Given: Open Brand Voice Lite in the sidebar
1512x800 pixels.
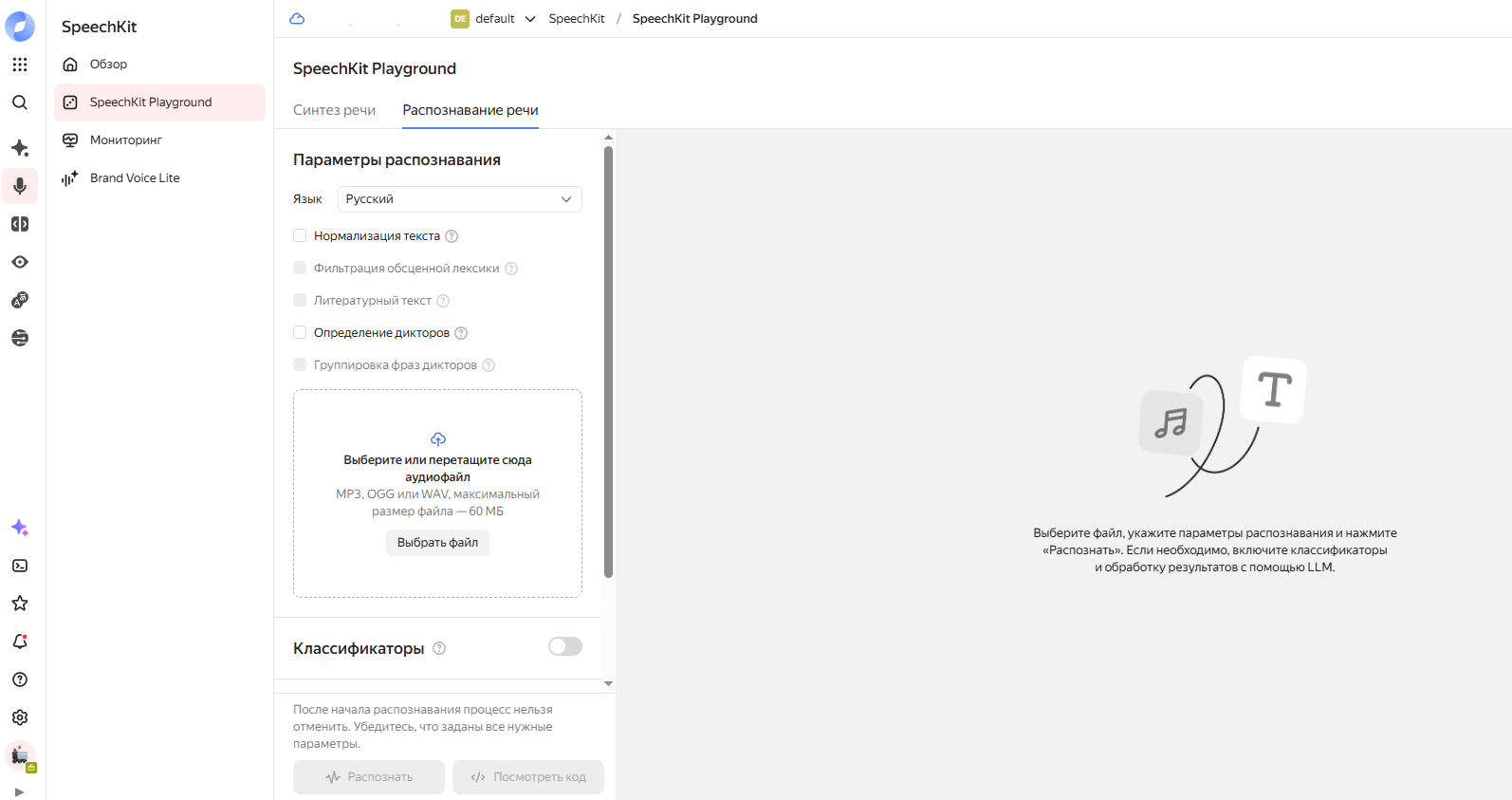Looking at the screenshot, I should click(159, 178).
